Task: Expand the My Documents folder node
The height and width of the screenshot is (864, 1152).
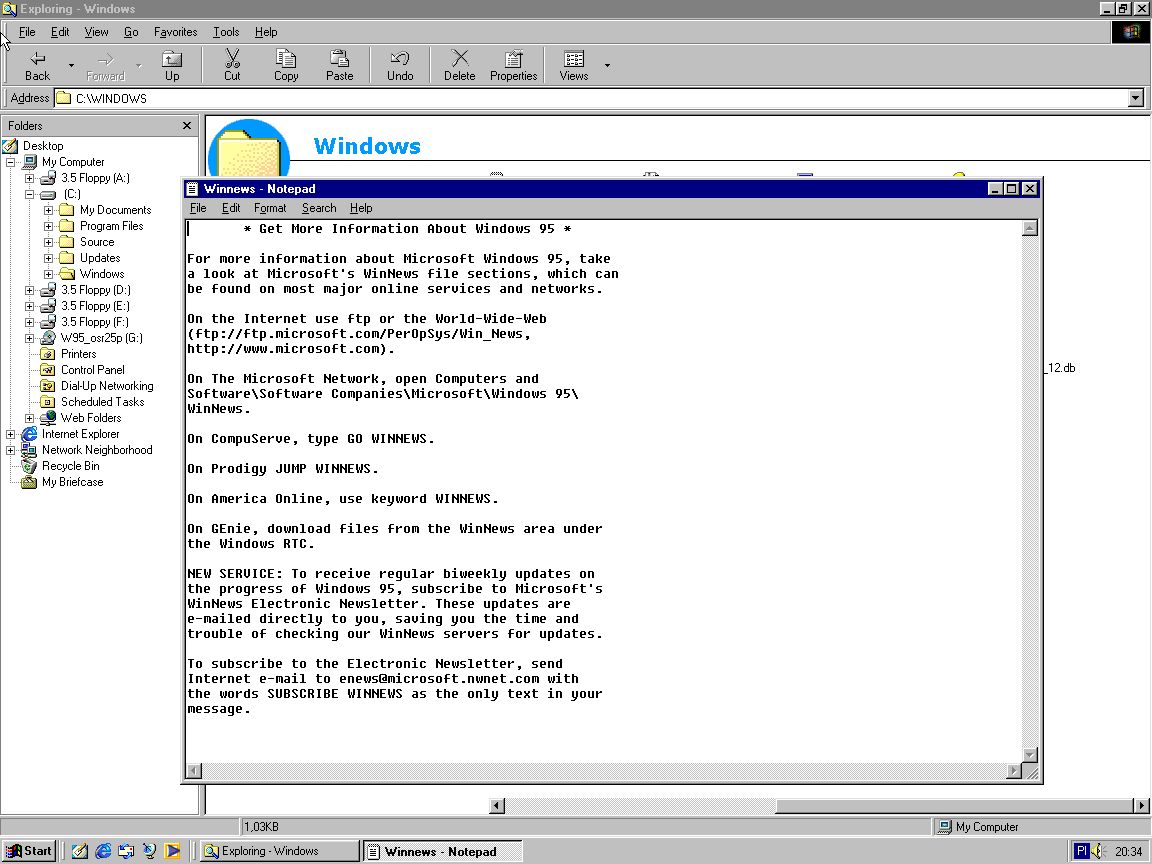Action: click(x=48, y=210)
